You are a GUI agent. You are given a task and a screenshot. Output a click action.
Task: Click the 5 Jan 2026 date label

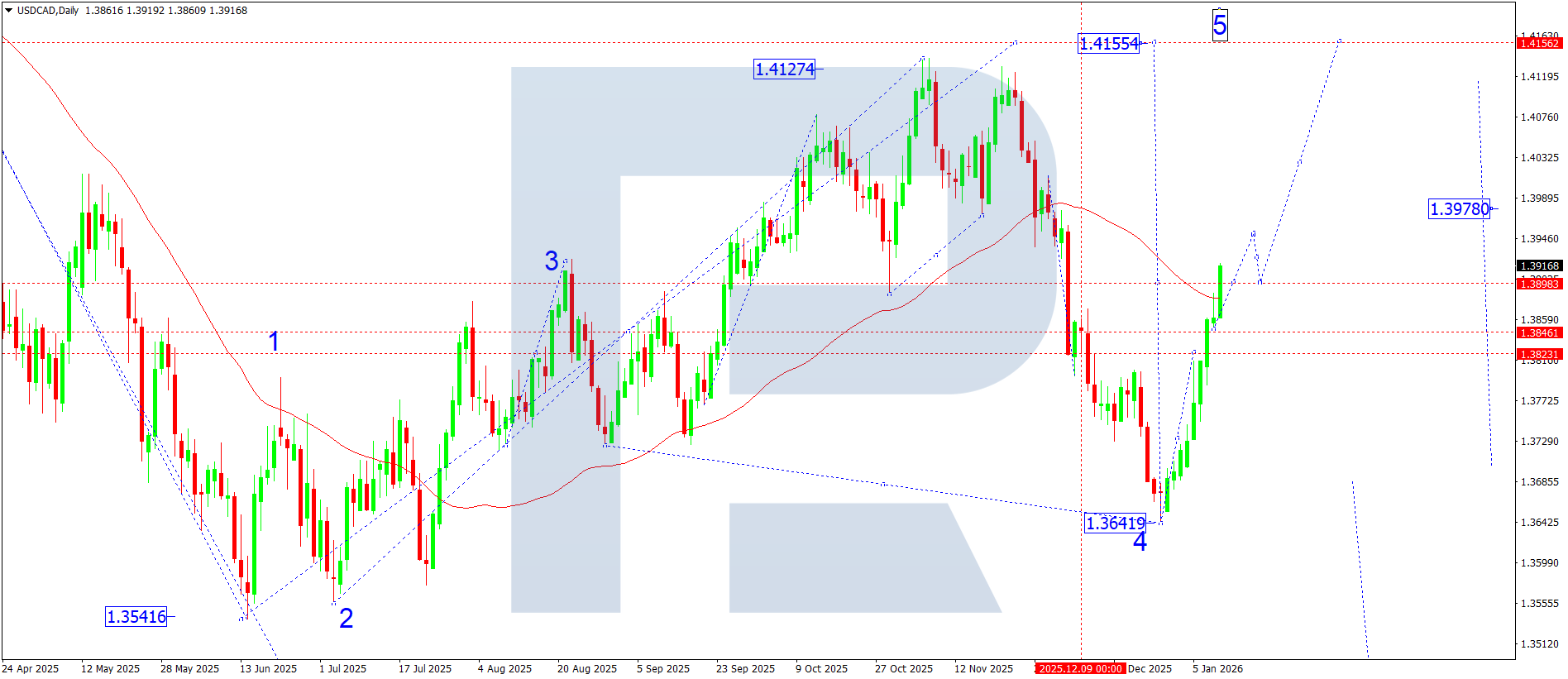click(1217, 668)
